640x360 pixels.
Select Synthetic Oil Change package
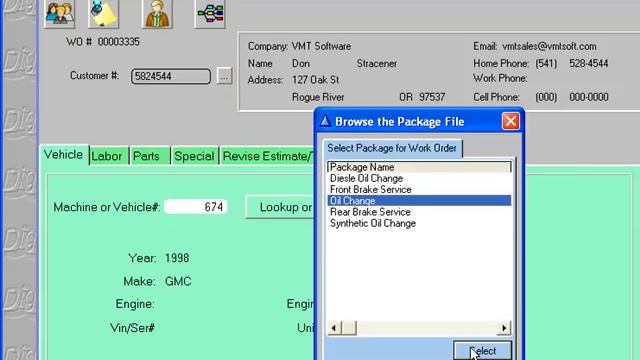point(419,223)
